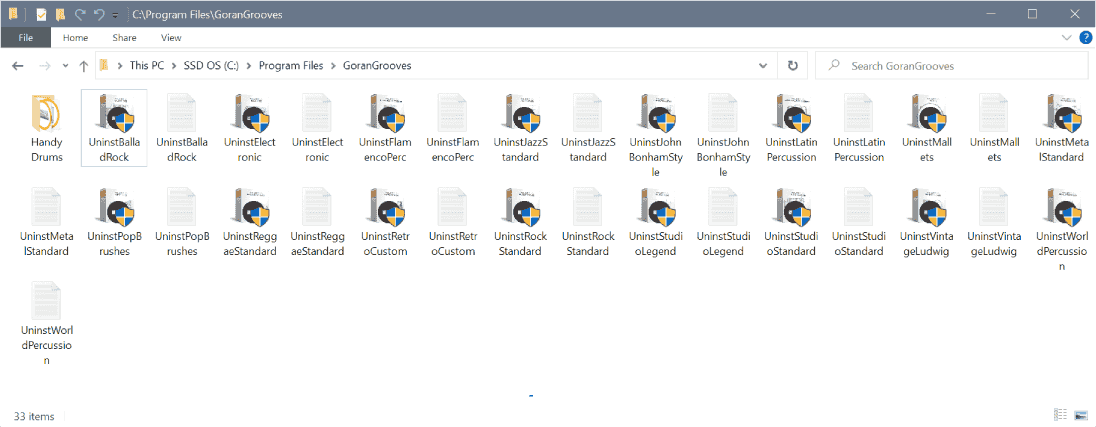Go up to Program Files folder
Image resolution: width=1096 pixels, height=427 pixels.
tap(84, 66)
